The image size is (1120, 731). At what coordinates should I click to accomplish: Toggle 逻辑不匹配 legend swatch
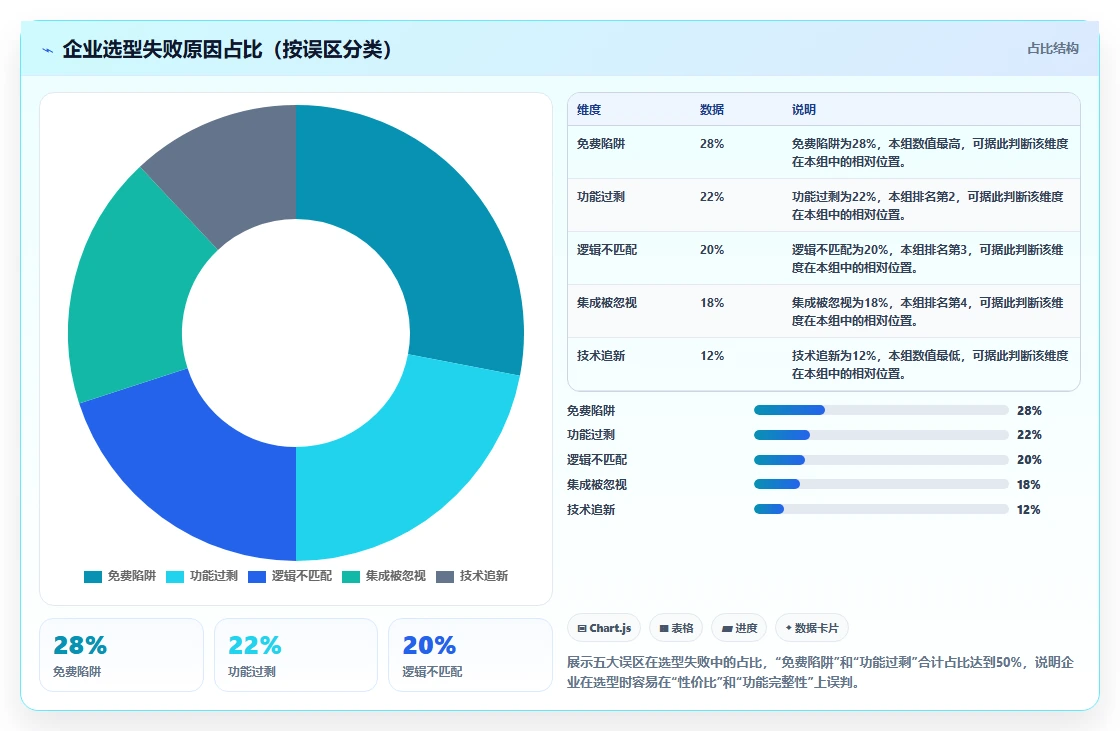click(x=256, y=577)
